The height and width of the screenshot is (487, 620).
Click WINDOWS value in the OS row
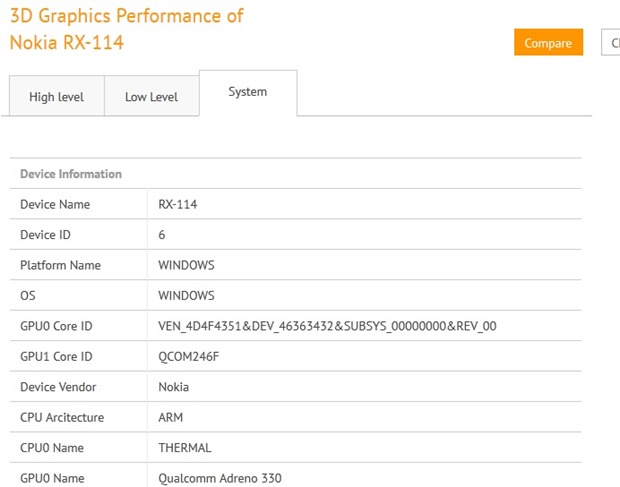pyautogui.click(x=186, y=296)
